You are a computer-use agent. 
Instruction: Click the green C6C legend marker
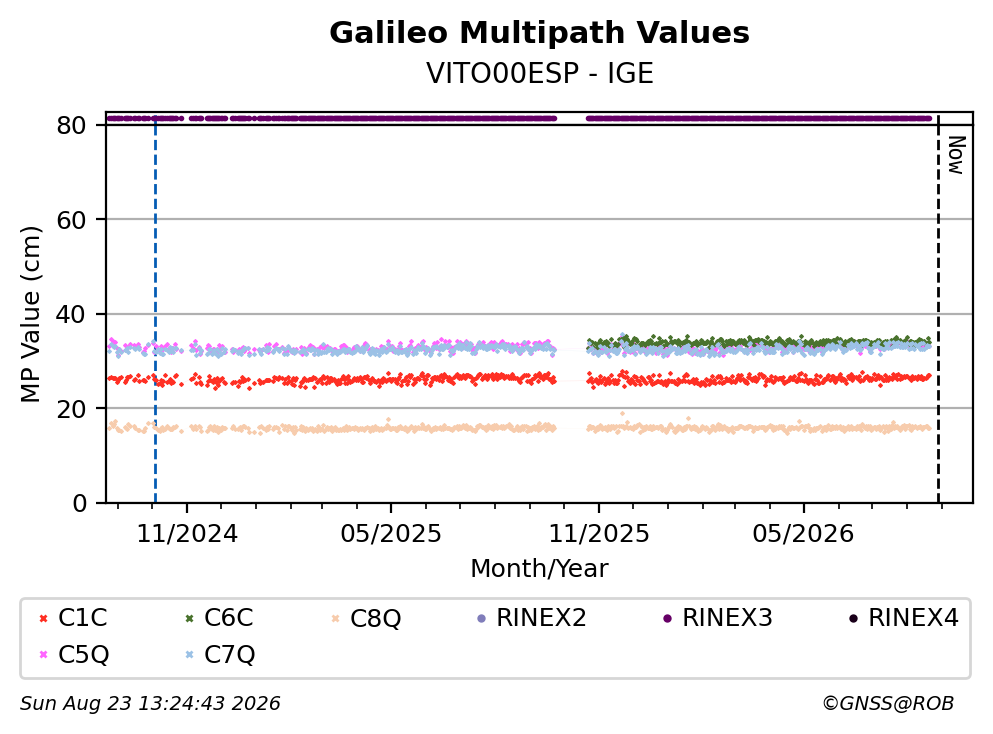[189, 619]
